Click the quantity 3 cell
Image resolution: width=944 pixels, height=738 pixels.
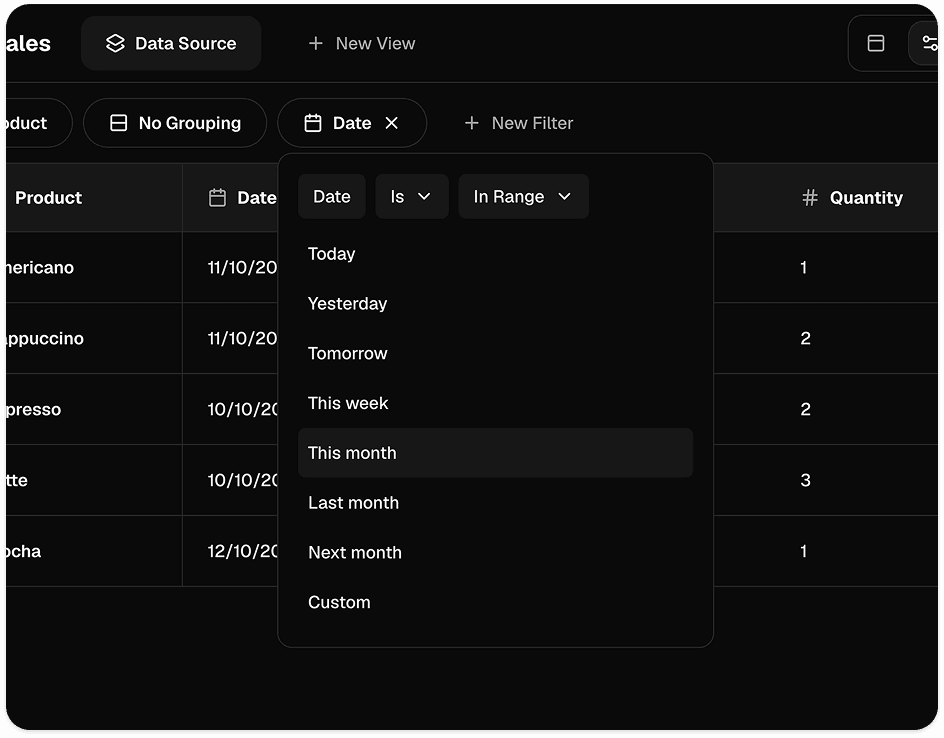(806, 480)
